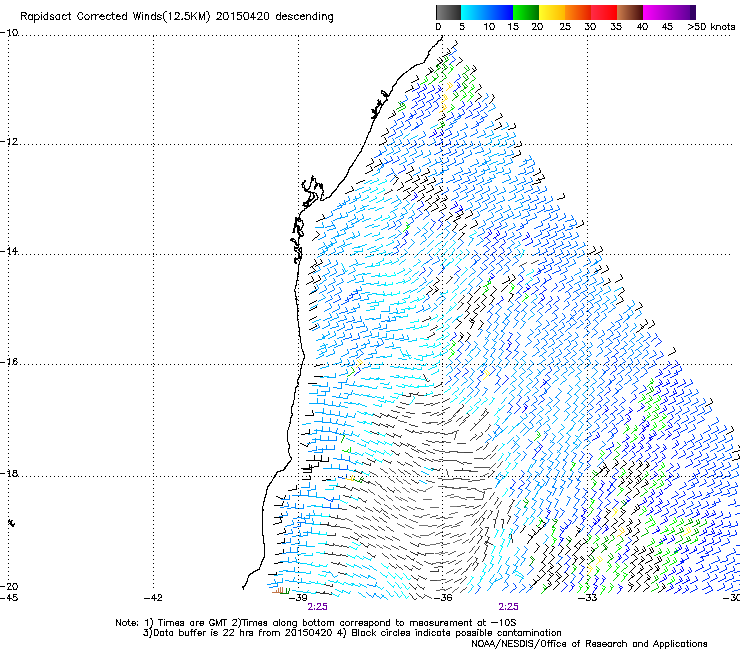Click the cyan-blue 5-15 knots color band
The width and height of the screenshot is (740, 650).
(x=487, y=12)
